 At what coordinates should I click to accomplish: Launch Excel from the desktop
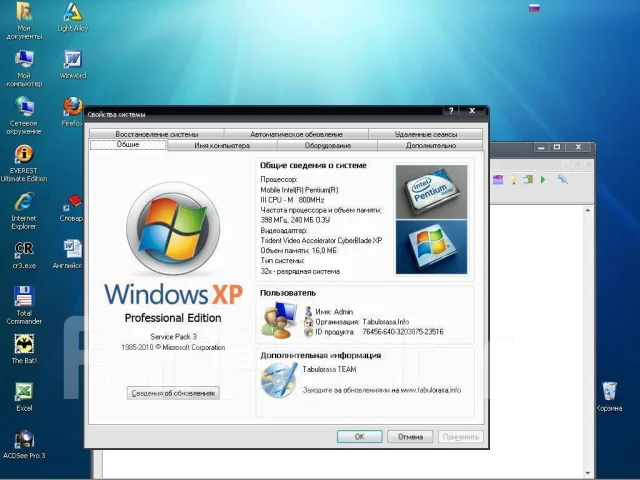pyautogui.click(x=24, y=397)
